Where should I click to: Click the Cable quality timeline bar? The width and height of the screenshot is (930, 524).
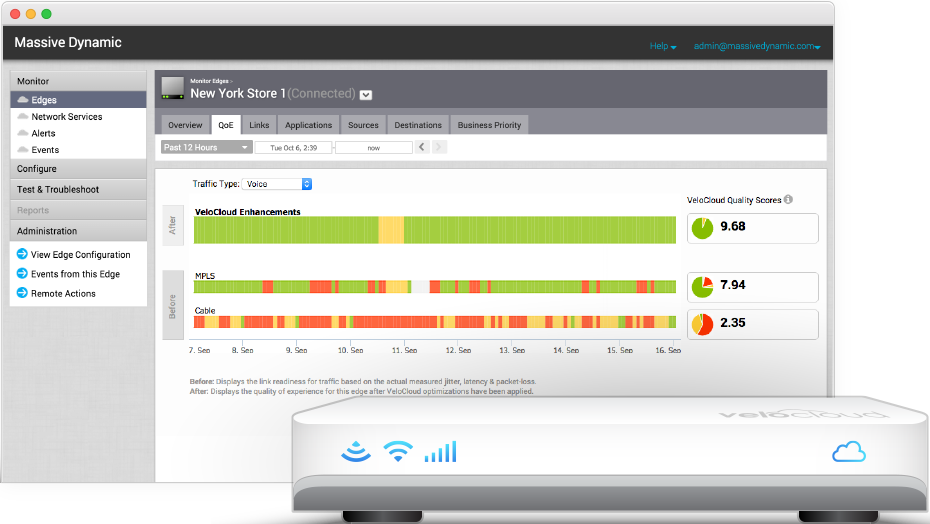pos(435,322)
